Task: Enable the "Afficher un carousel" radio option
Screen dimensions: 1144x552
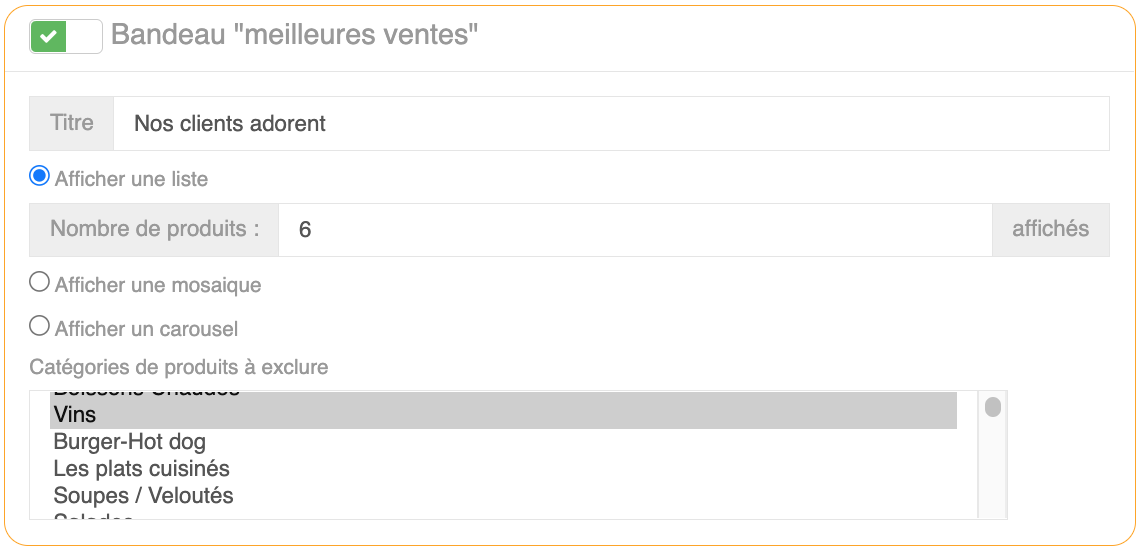Action: 40,327
